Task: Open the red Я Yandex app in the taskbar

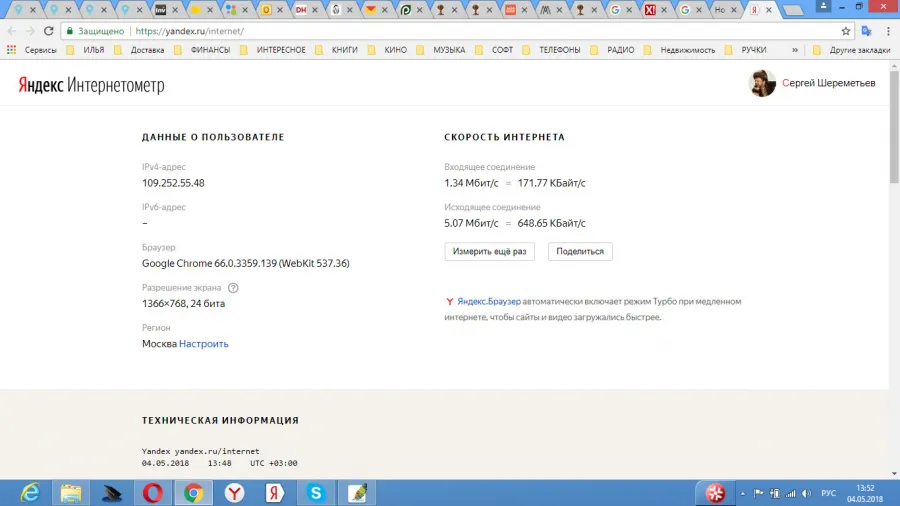Action: (x=275, y=493)
